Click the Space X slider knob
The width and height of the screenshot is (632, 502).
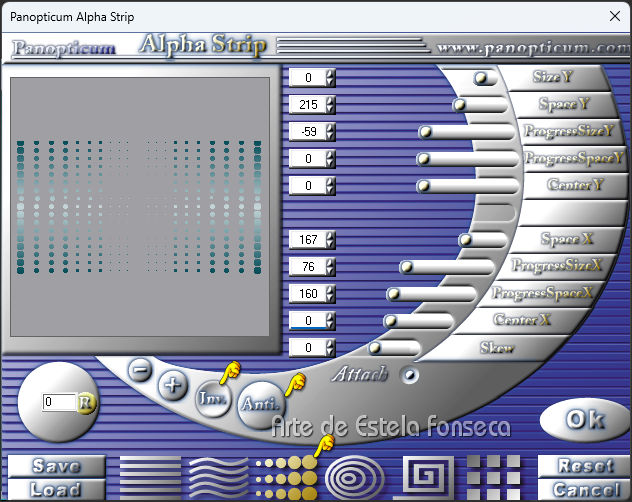[x=466, y=240]
